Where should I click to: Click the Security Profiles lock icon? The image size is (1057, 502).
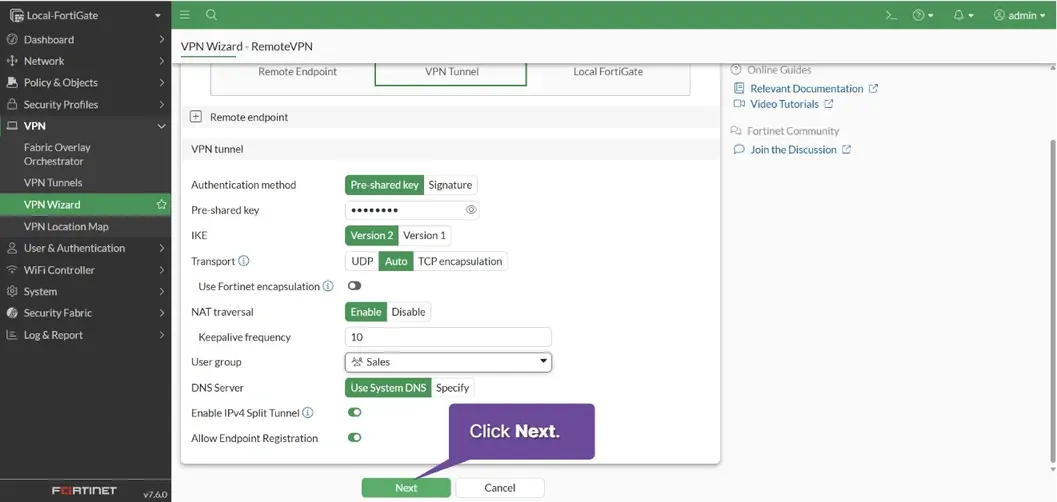[11, 104]
